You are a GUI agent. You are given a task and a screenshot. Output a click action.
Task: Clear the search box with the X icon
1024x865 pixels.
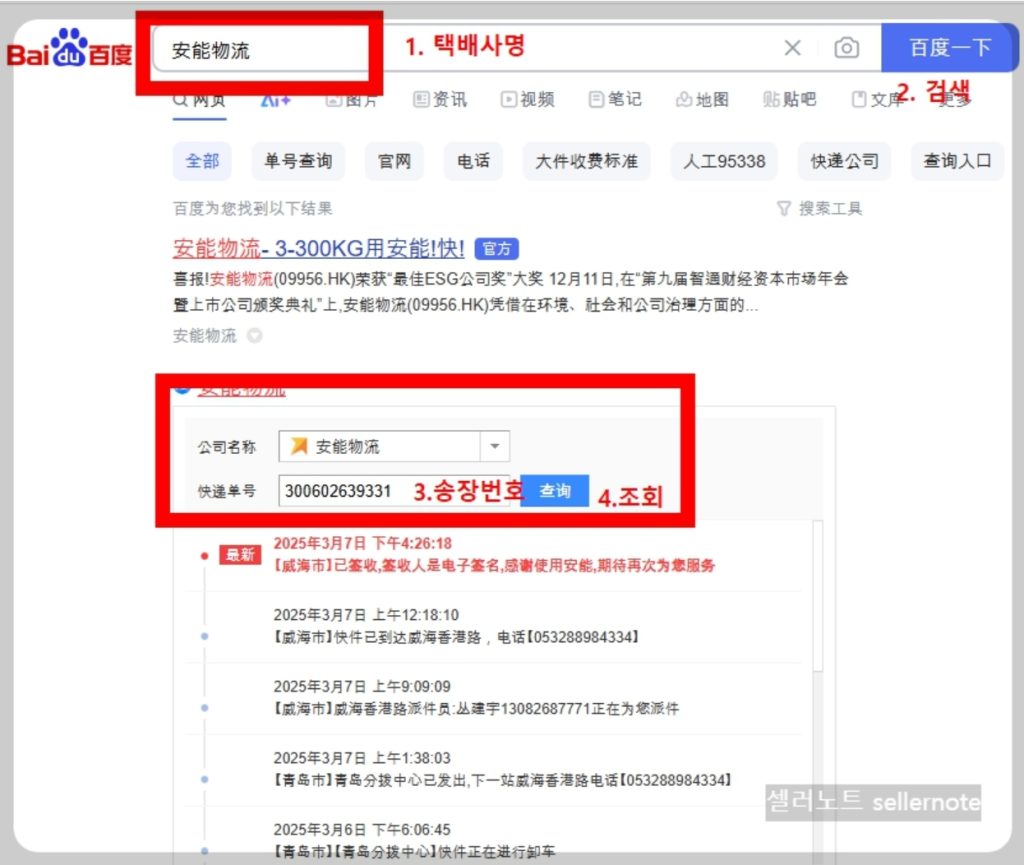792,48
